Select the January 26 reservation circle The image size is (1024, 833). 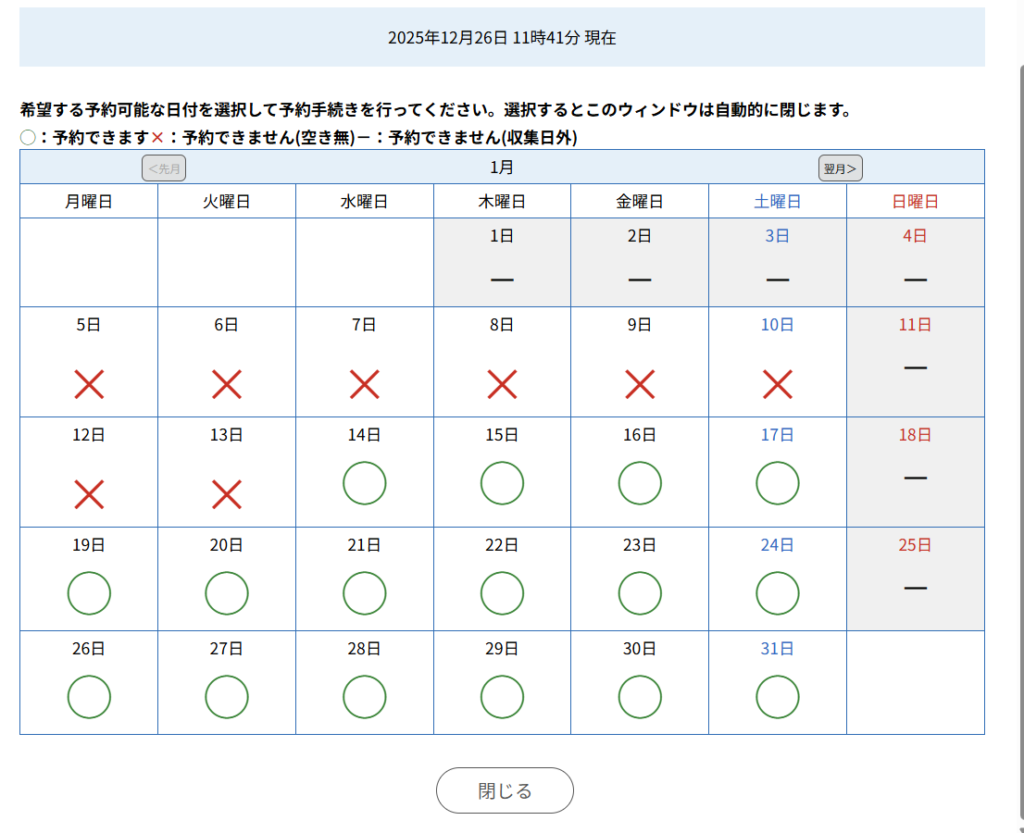click(89, 697)
